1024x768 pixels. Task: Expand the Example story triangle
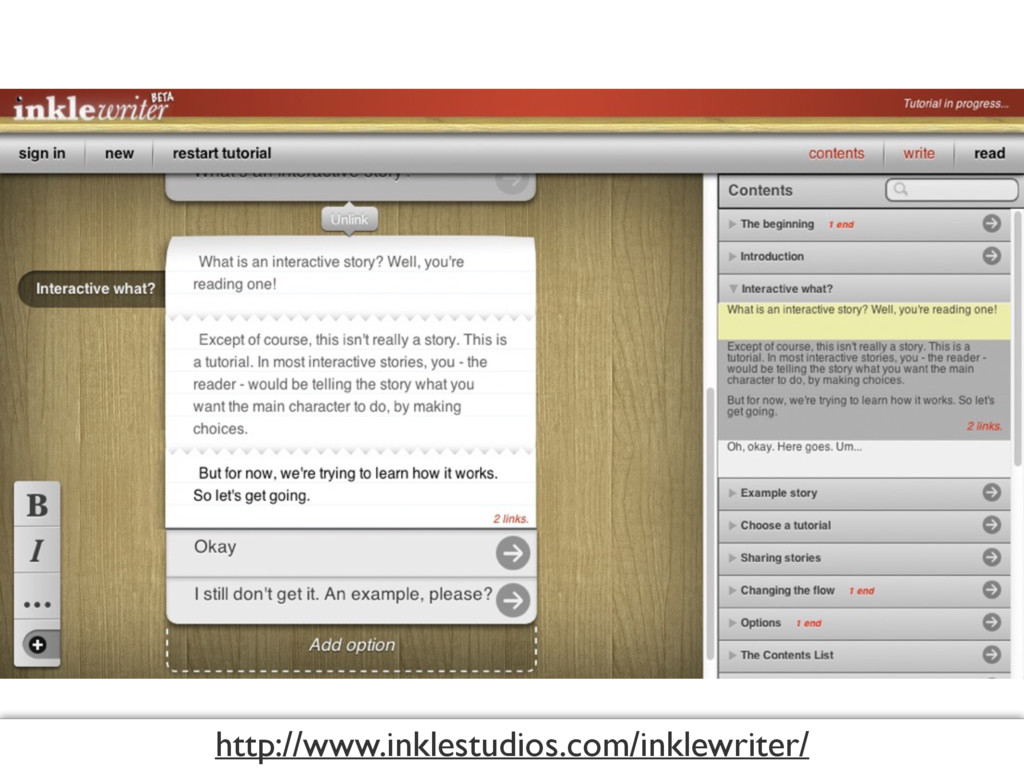tap(732, 493)
